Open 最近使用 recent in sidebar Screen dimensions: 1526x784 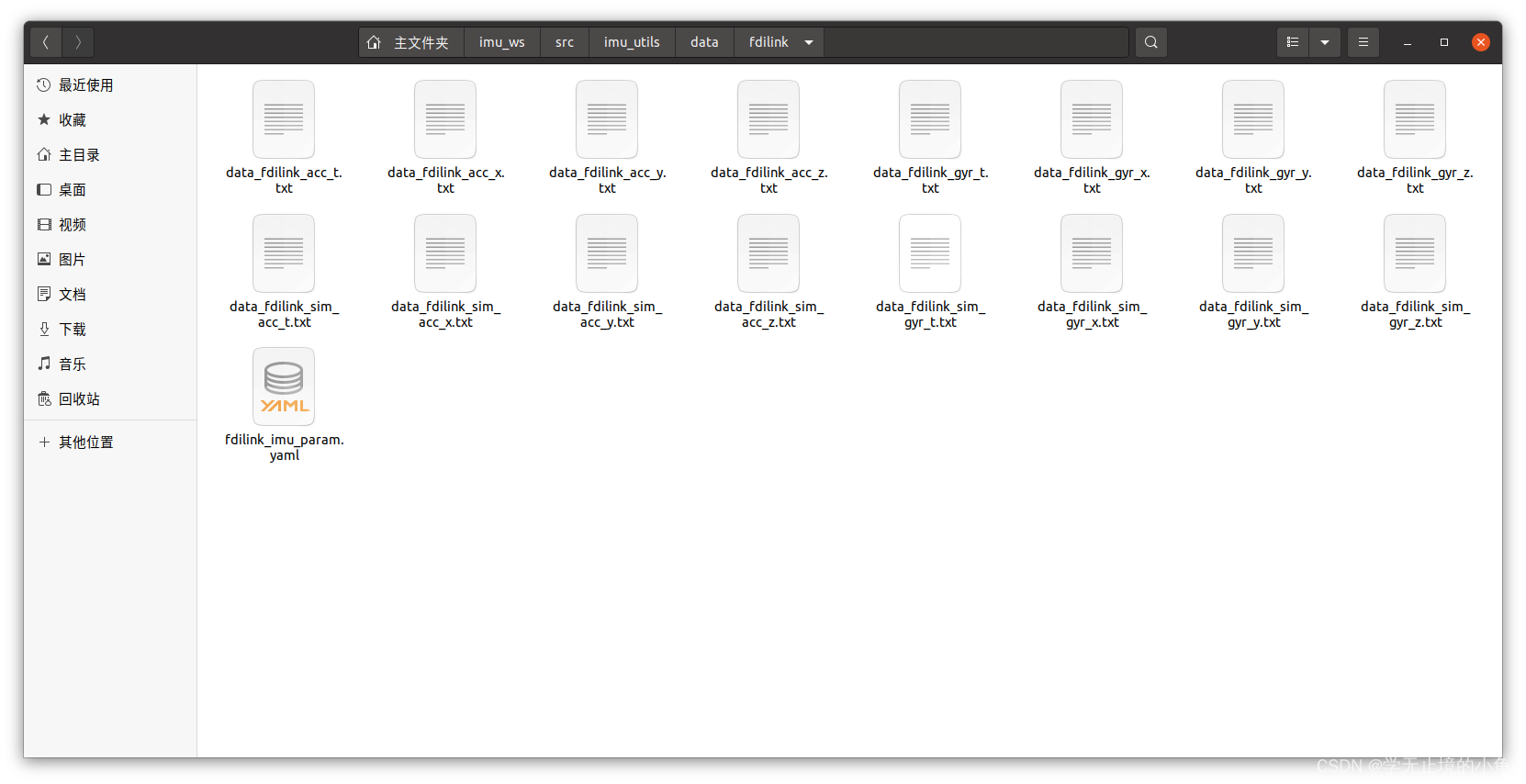[110, 85]
